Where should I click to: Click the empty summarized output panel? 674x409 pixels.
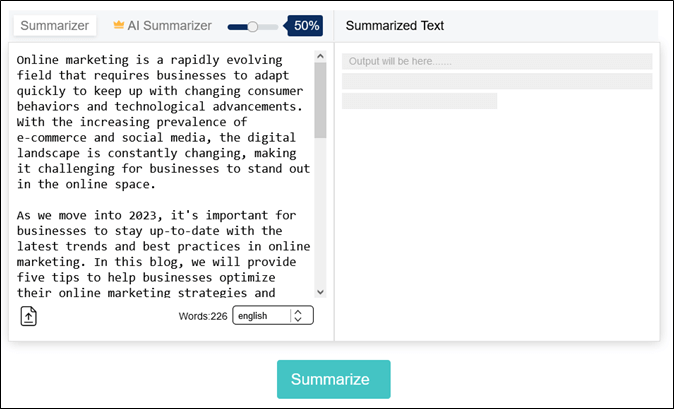point(497,220)
